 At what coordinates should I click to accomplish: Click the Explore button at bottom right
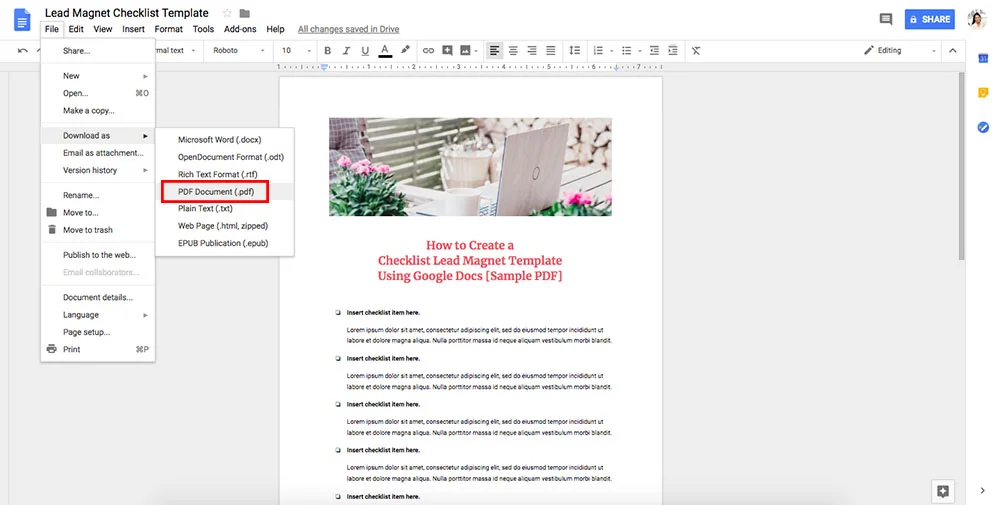[x=943, y=491]
